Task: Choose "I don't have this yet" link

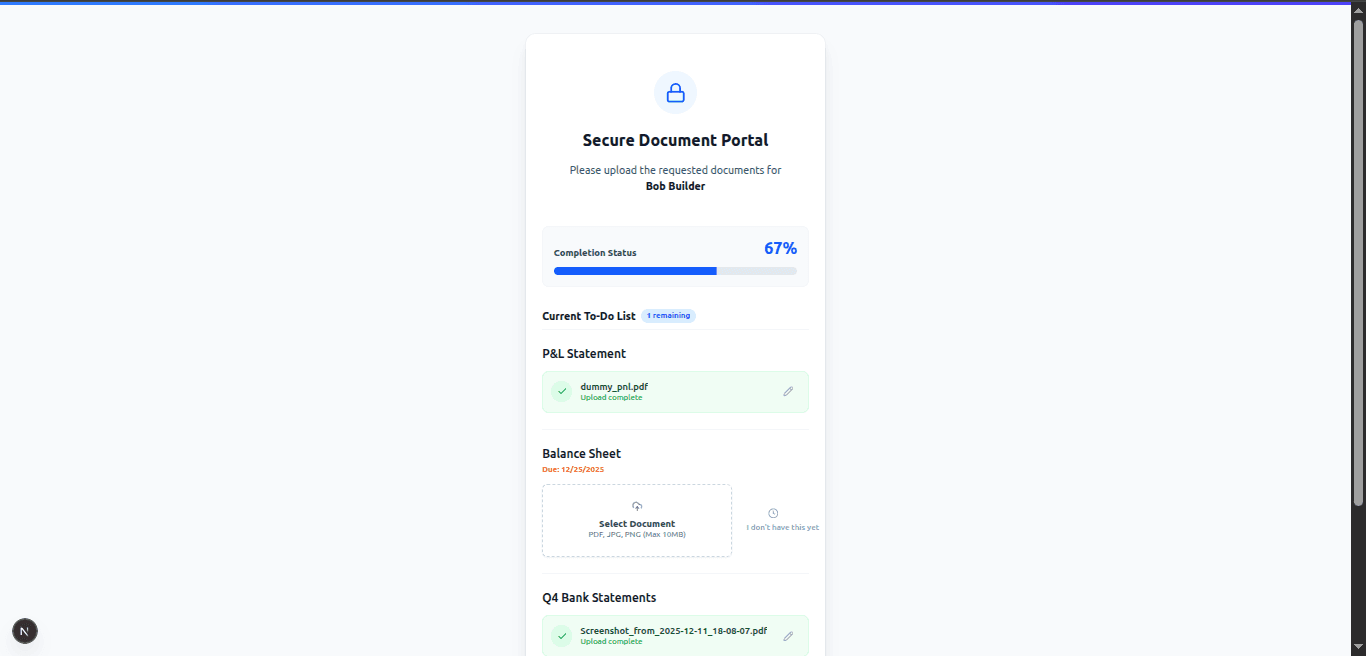Action: [x=782, y=527]
